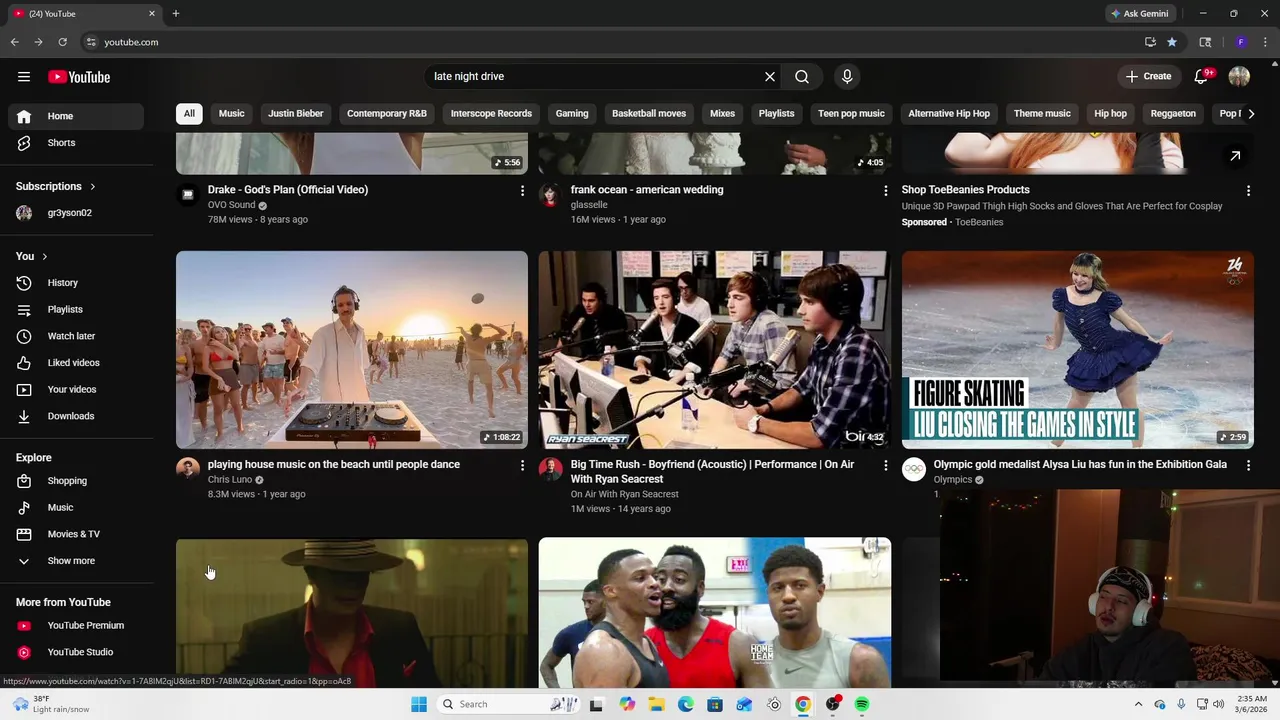Click the search magnifier button
This screenshot has width=1280, height=720.
(x=802, y=76)
